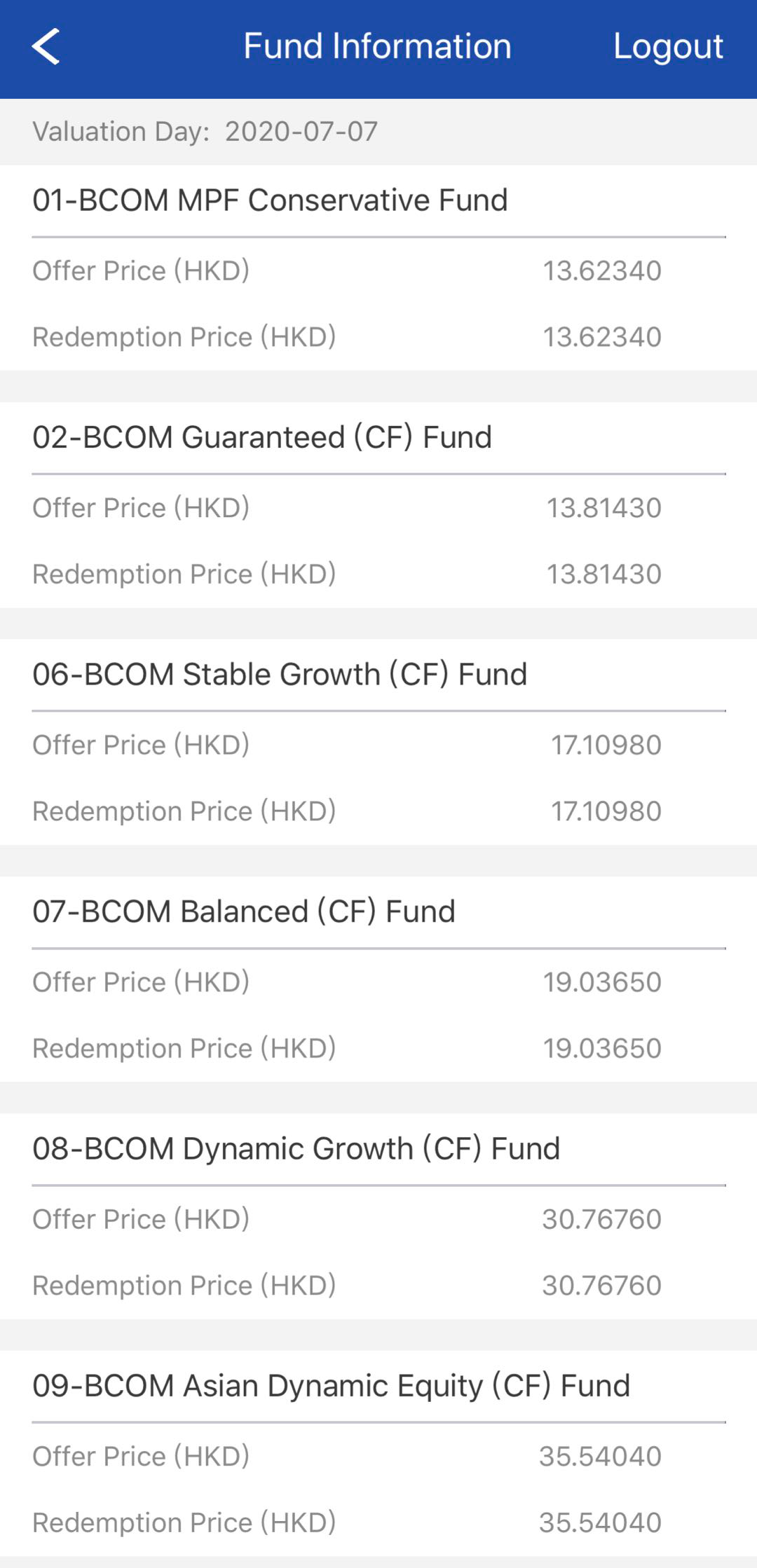The width and height of the screenshot is (757, 1568).
Task: Tap Conservative Fund offer price 13.62340
Action: click(x=602, y=271)
